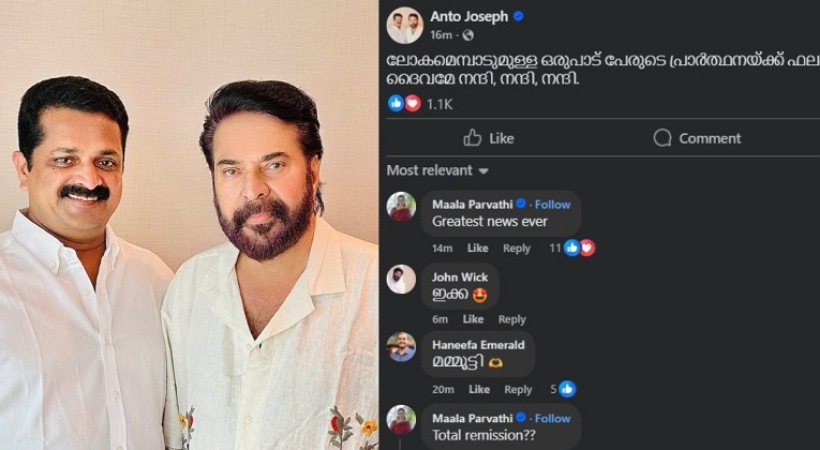Viewport: 820px width, 450px height.
Task: Click the verified badge beside Anto Joseph
Action: click(x=518, y=16)
